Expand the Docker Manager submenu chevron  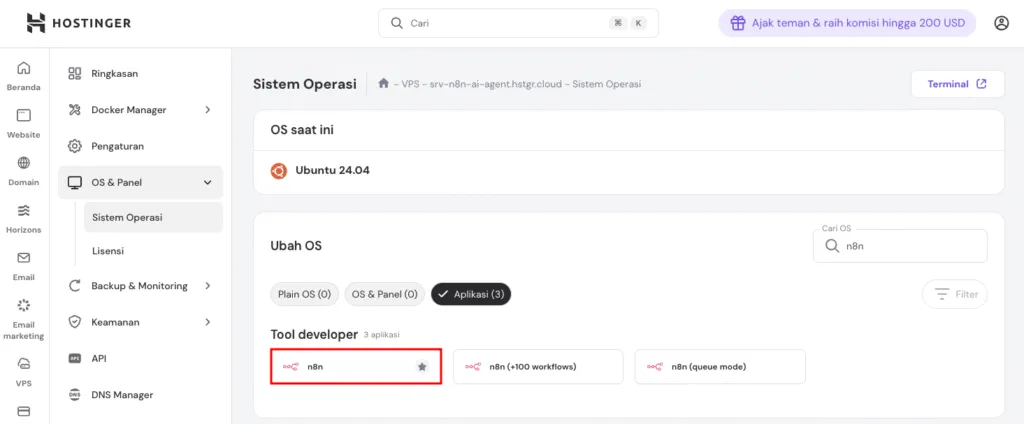pos(208,110)
